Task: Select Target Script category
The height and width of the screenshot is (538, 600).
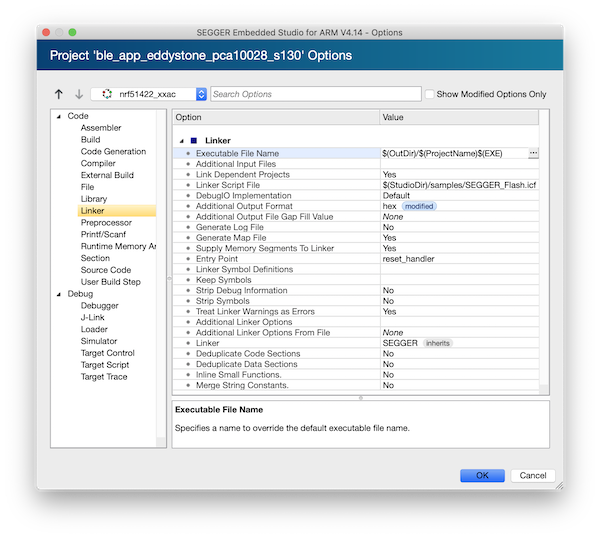Action: 105,365
